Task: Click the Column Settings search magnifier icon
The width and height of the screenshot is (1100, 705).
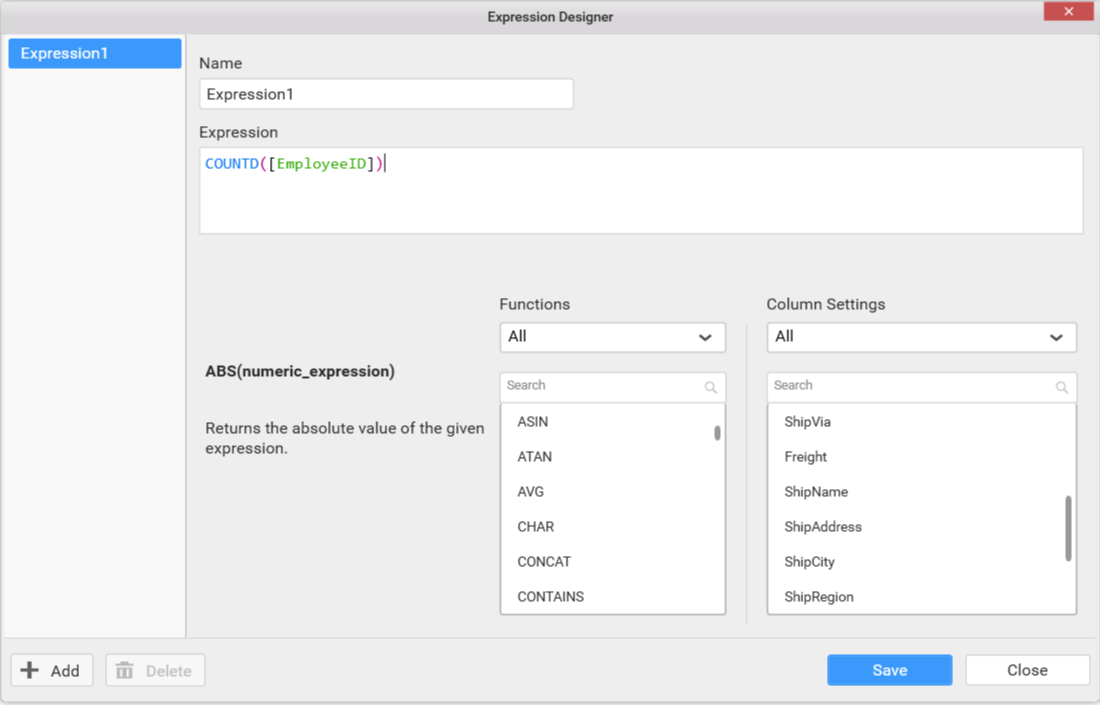Action: 1062,387
